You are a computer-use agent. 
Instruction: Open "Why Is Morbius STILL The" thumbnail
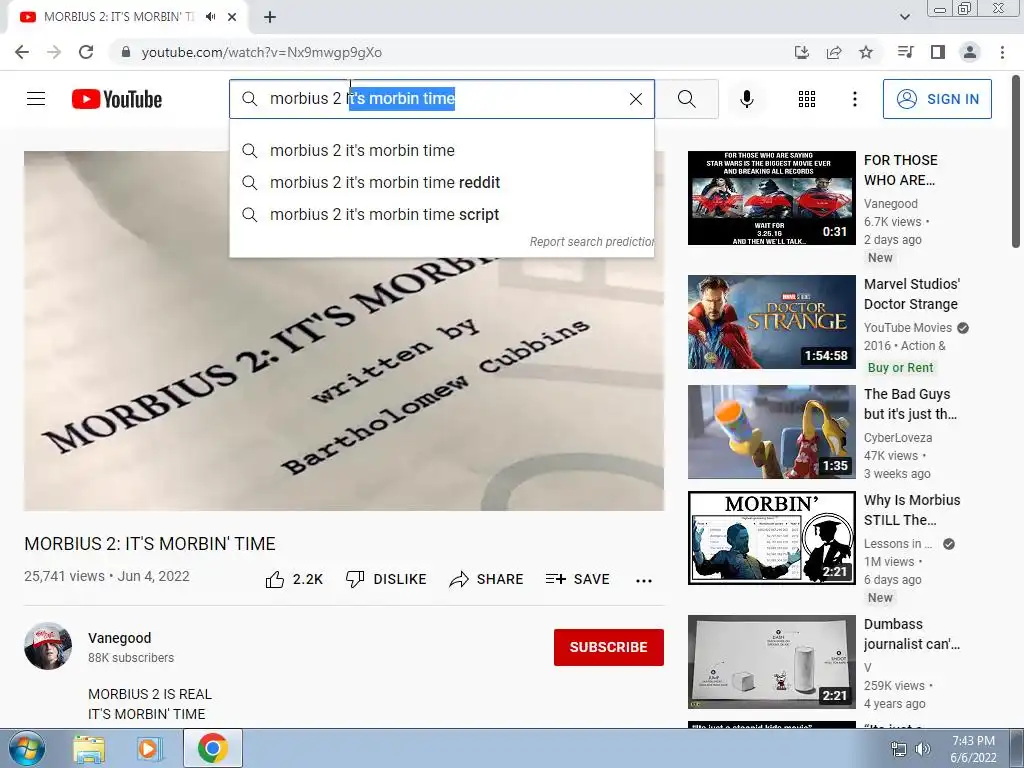coord(771,538)
